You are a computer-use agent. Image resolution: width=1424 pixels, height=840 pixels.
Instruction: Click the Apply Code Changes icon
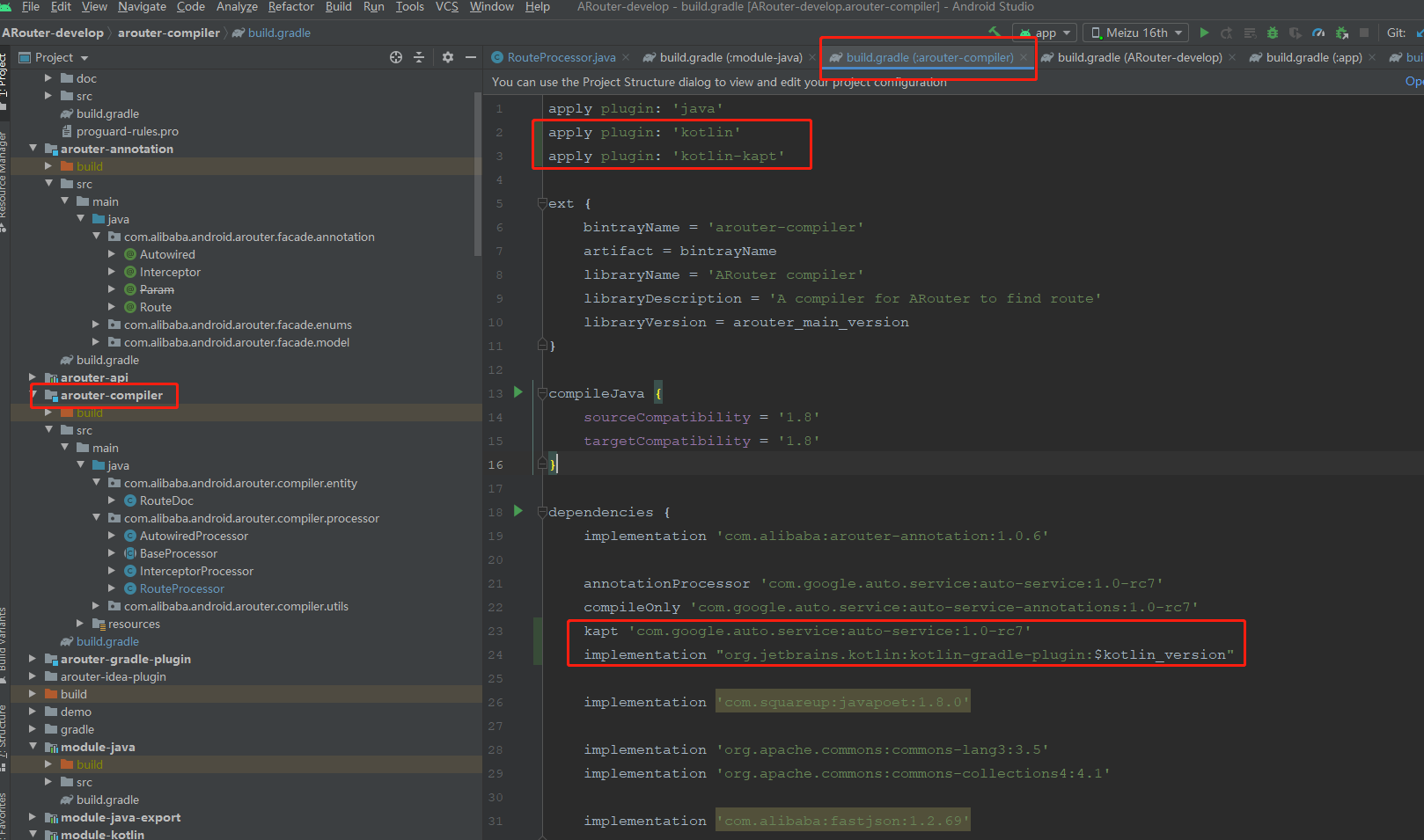[x=1250, y=33]
